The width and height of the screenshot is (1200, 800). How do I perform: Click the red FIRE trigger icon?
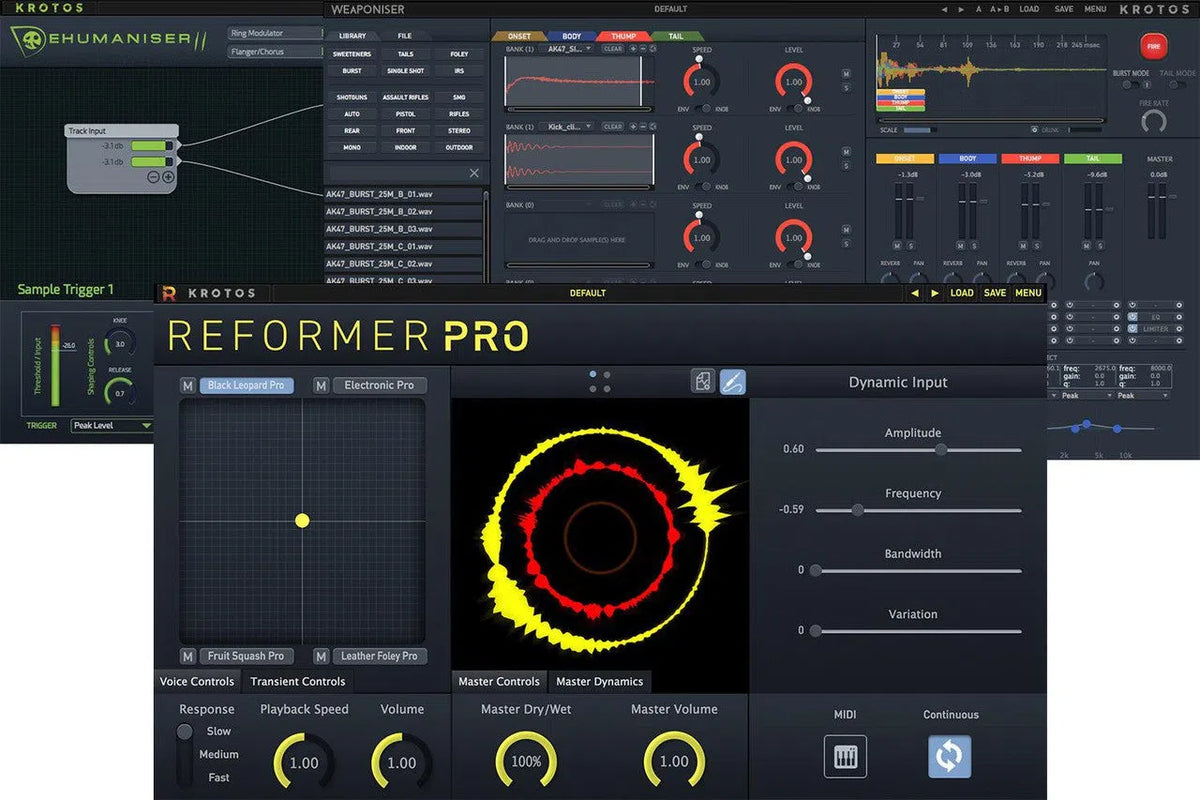(1153, 45)
